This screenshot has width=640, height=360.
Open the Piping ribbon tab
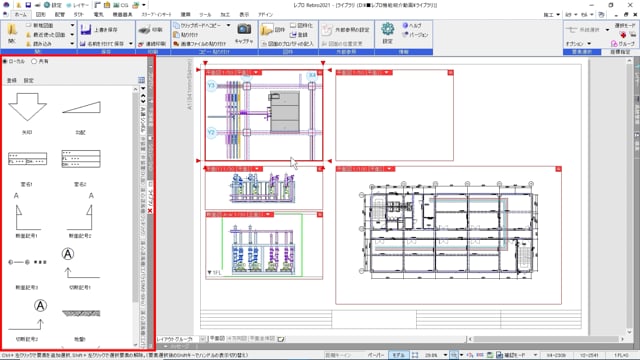60,14
